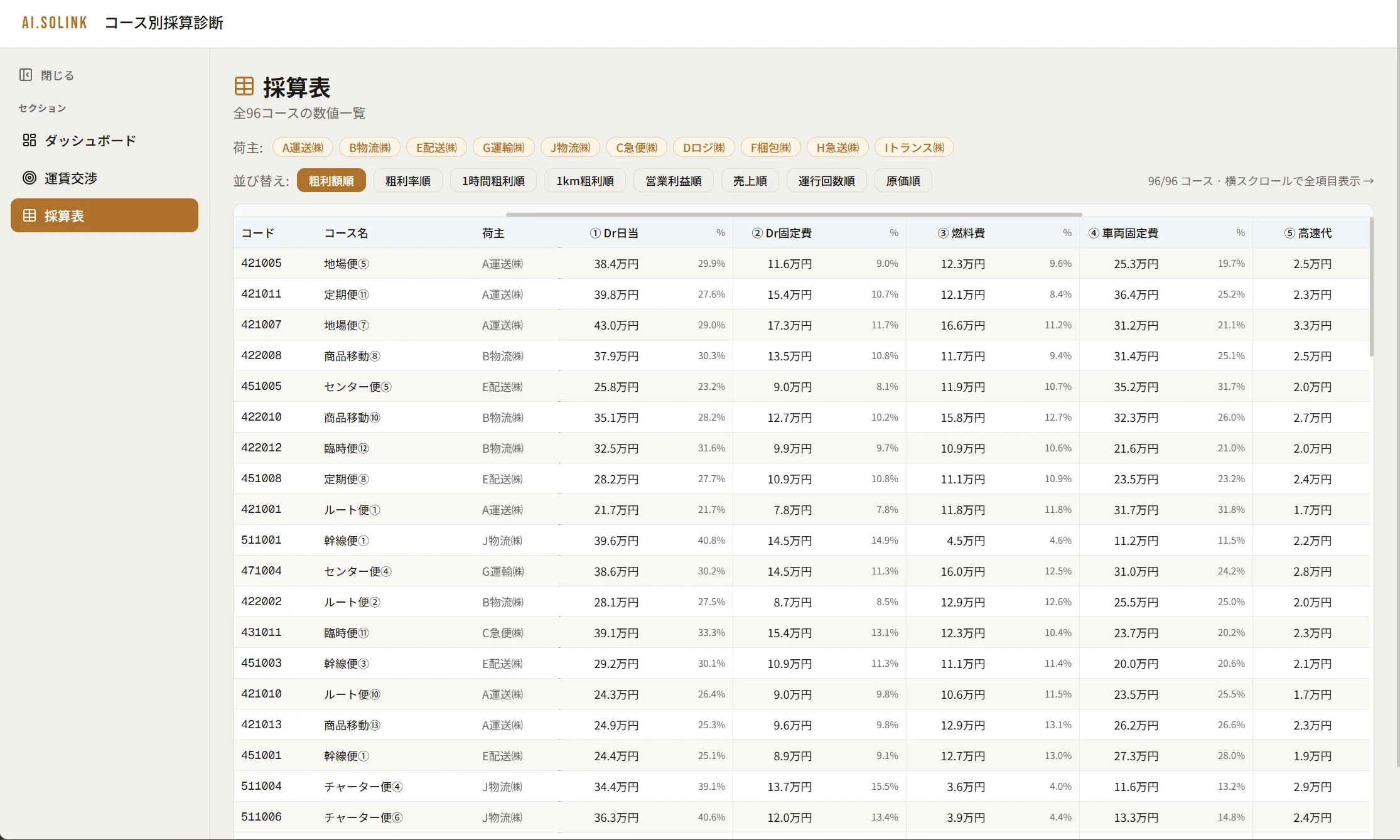The height and width of the screenshot is (840, 1400).
Task: Click course name 臨時便⑫
Action: click(x=347, y=448)
